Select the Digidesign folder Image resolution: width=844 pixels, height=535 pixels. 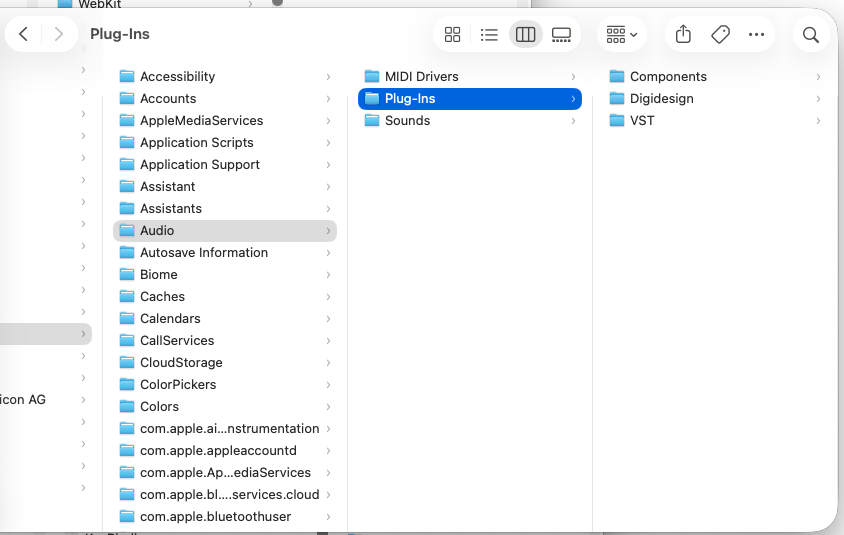tap(715, 98)
